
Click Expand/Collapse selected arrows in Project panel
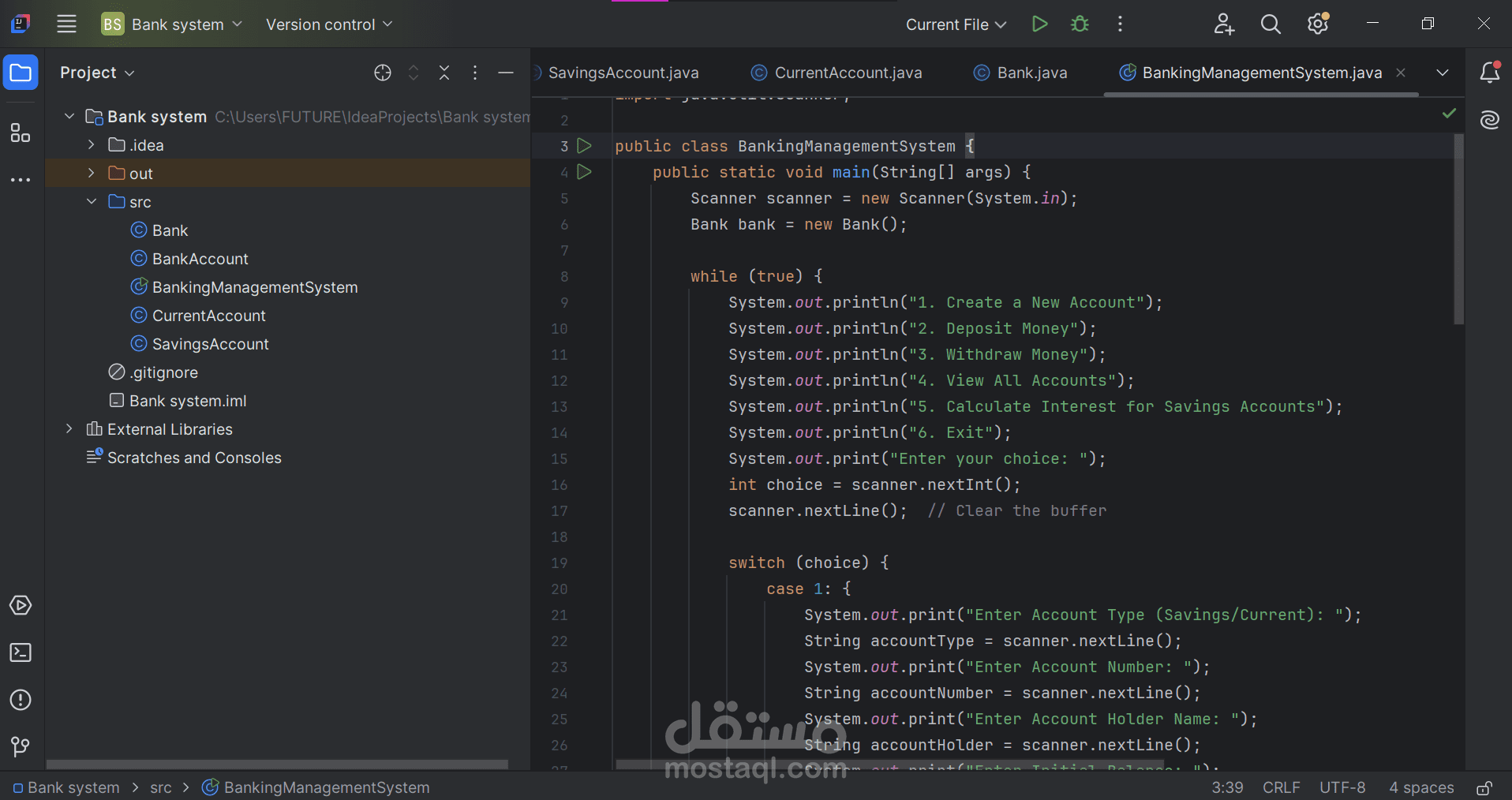click(414, 73)
